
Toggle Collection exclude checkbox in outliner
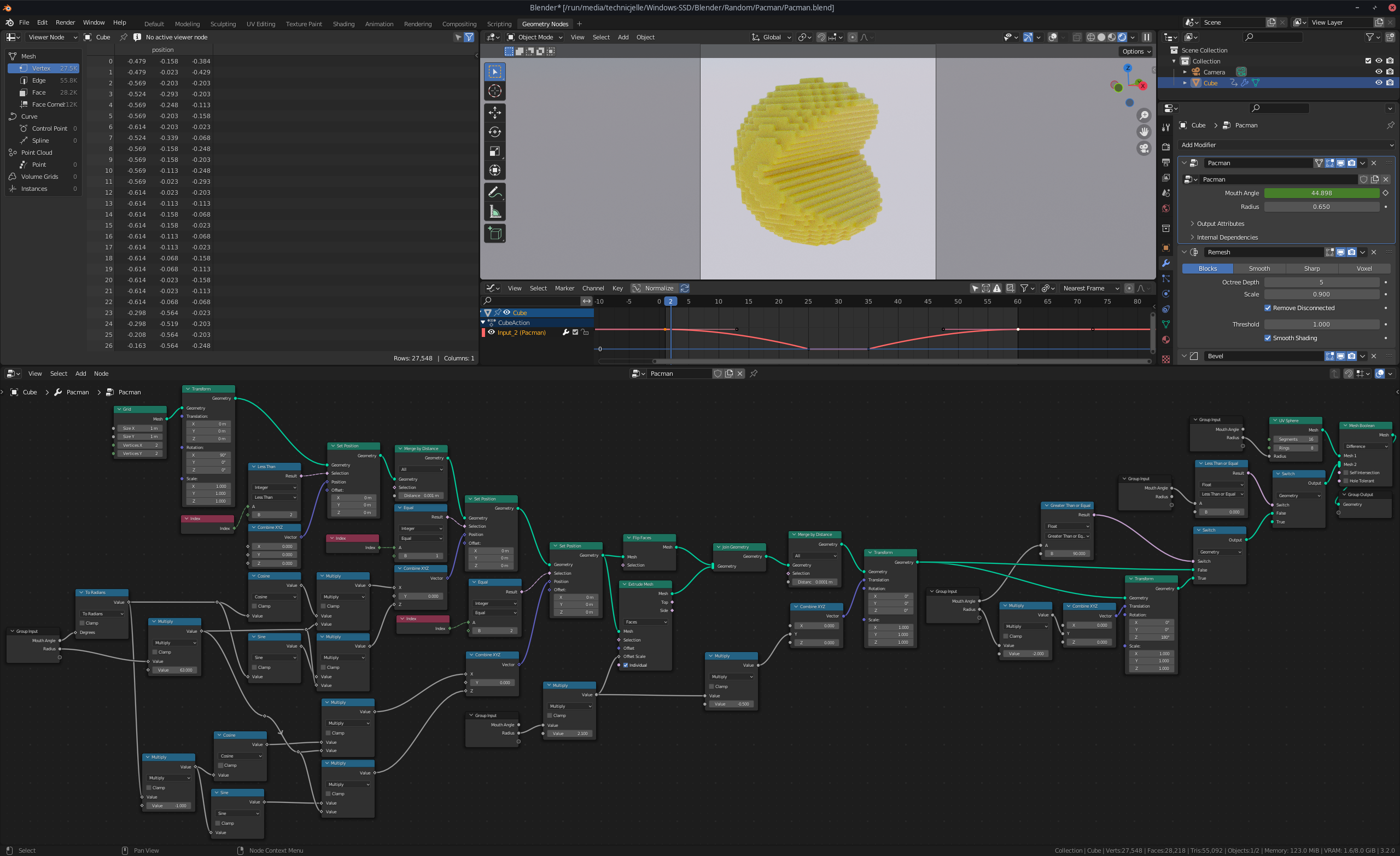(1368, 61)
